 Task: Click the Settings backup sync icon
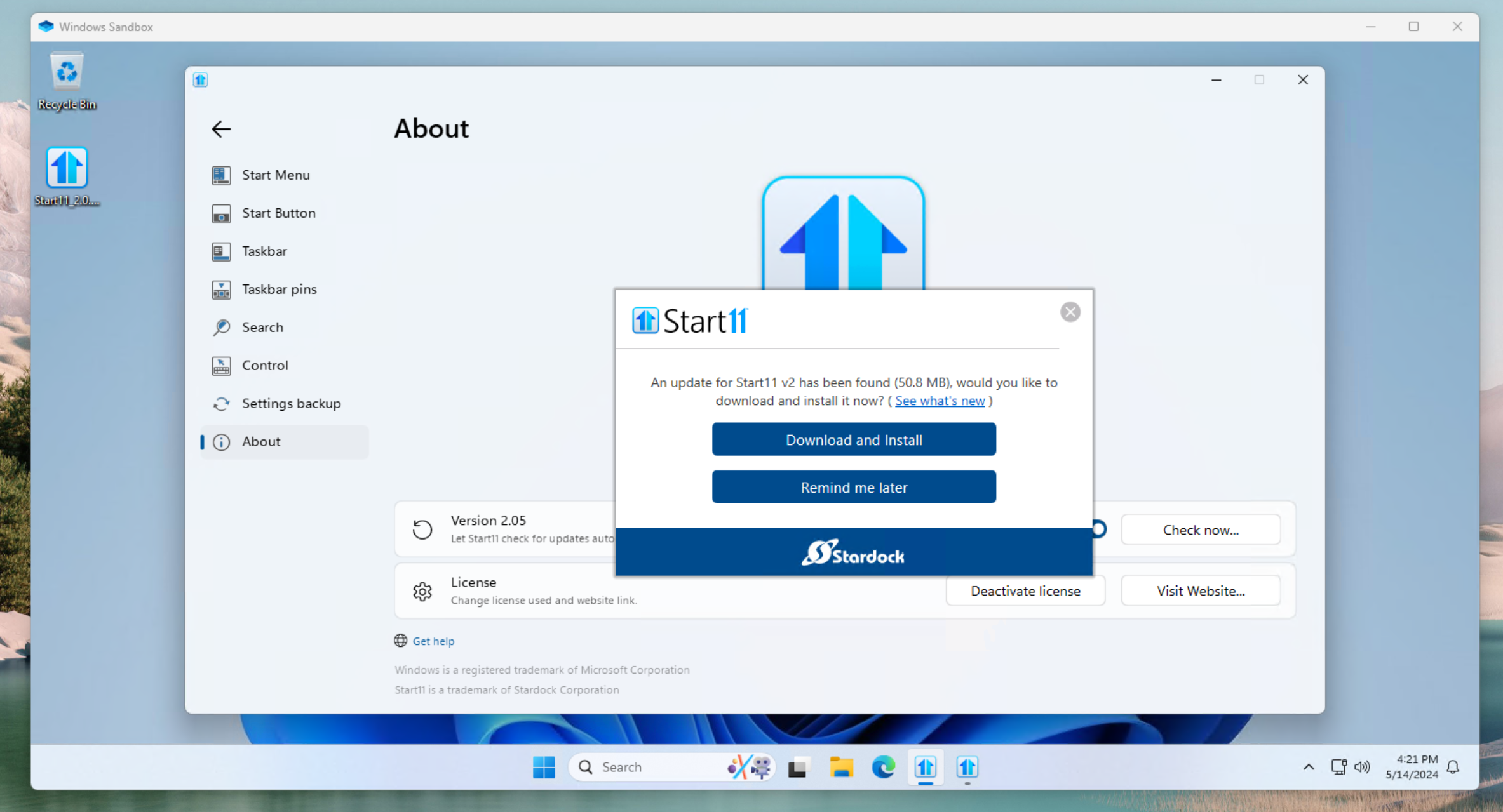point(221,404)
